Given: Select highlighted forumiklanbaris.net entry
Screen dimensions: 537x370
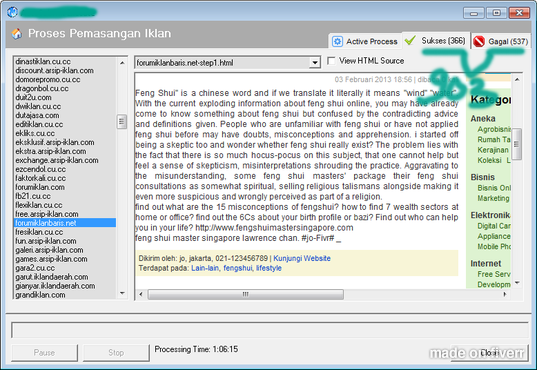Looking at the screenshot, I should (65, 223).
